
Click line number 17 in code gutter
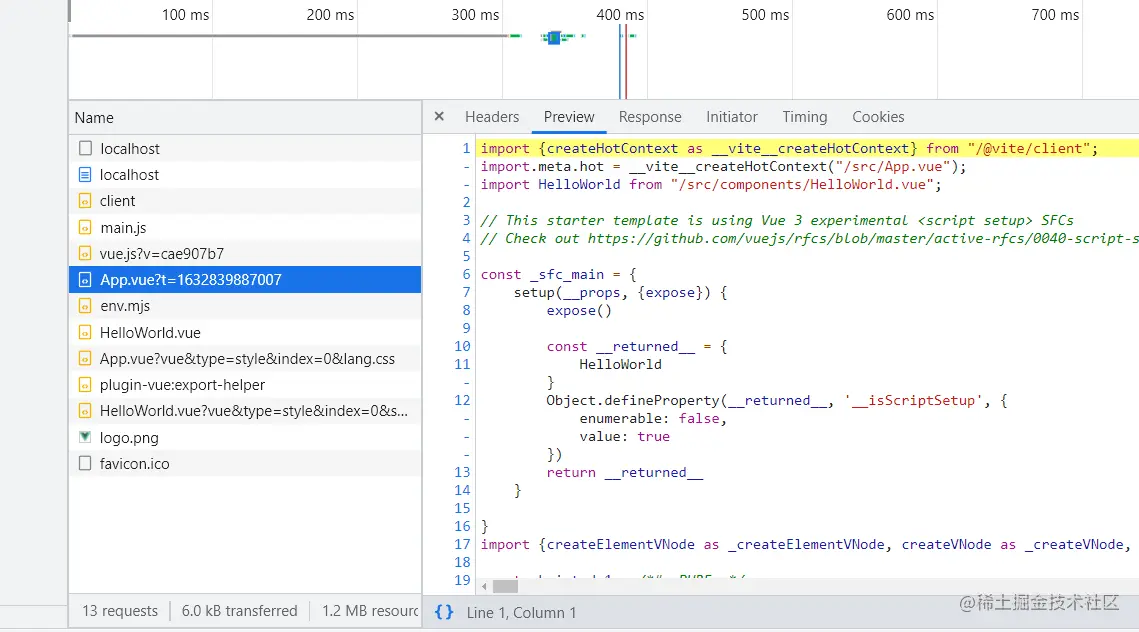[x=462, y=544]
